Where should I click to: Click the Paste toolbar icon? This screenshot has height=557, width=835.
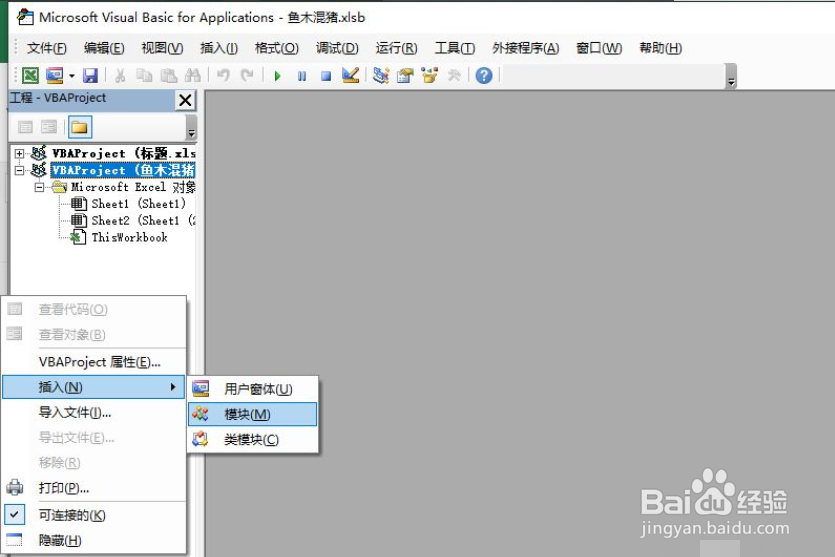coord(169,76)
